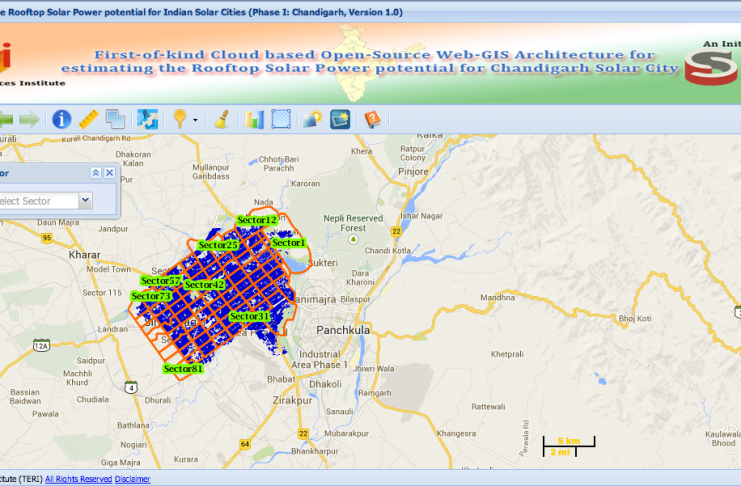Image resolution: width=741 pixels, height=486 pixels.
Task: Click Chandi Kotla on the map
Action: [388, 251]
